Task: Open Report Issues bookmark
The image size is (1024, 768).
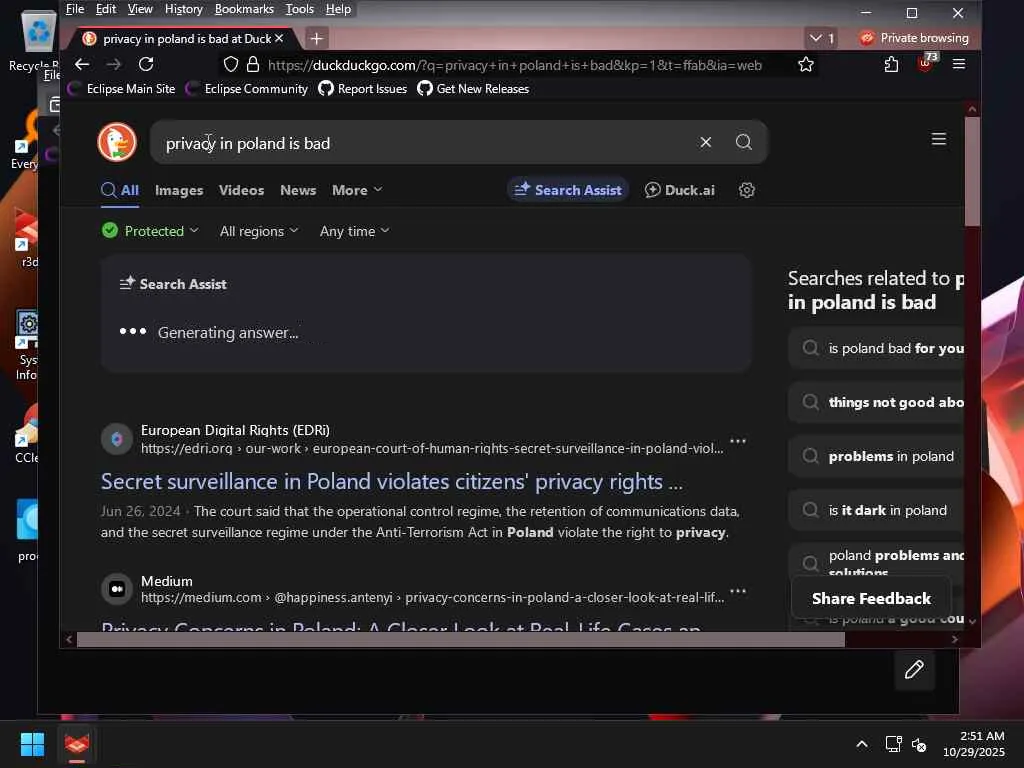Action: tap(362, 89)
